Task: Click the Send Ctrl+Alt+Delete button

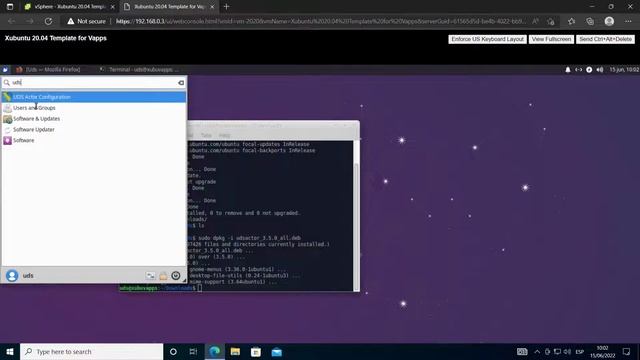Action: [605, 39]
